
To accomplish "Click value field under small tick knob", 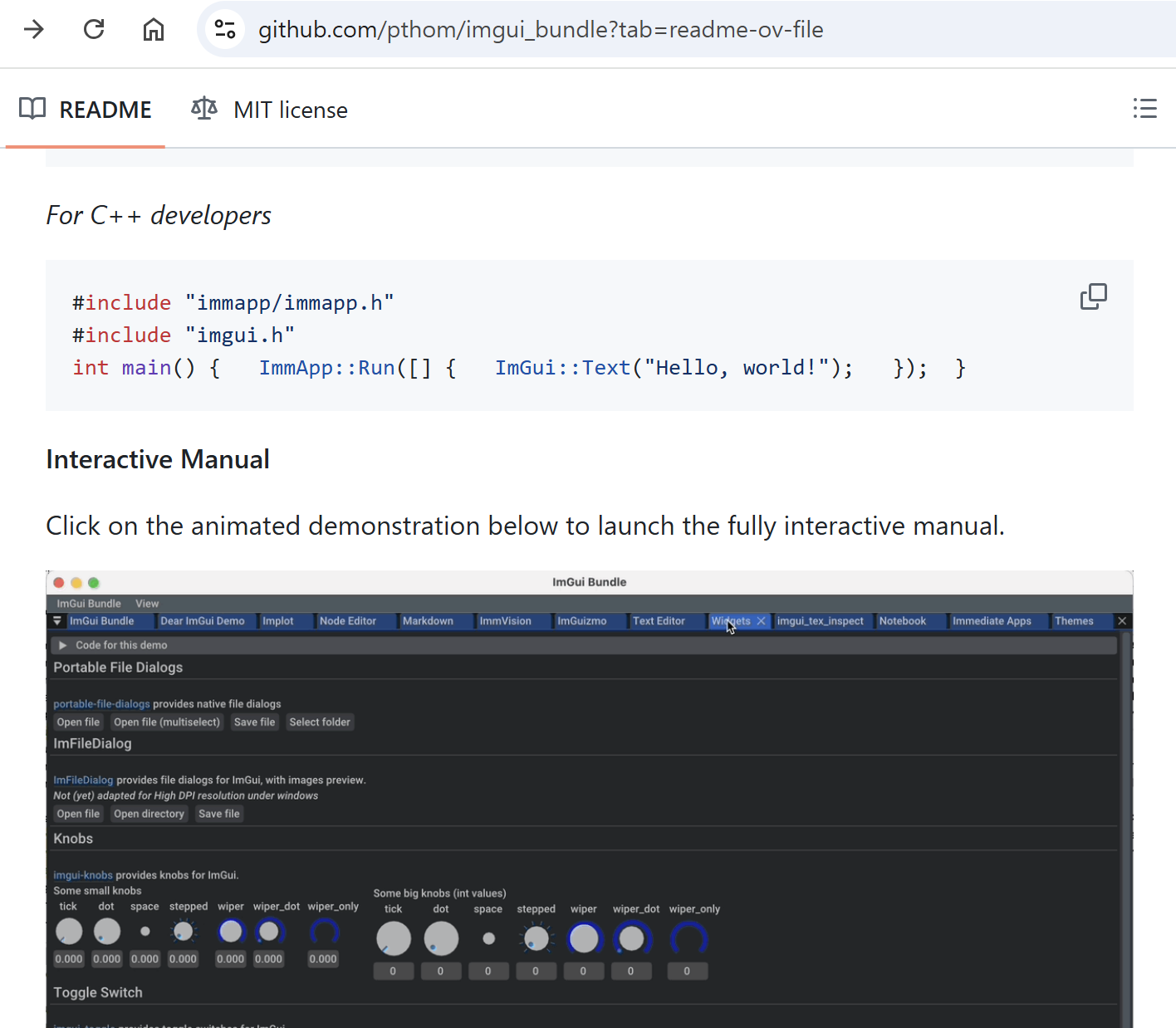I will tap(69, 959).
